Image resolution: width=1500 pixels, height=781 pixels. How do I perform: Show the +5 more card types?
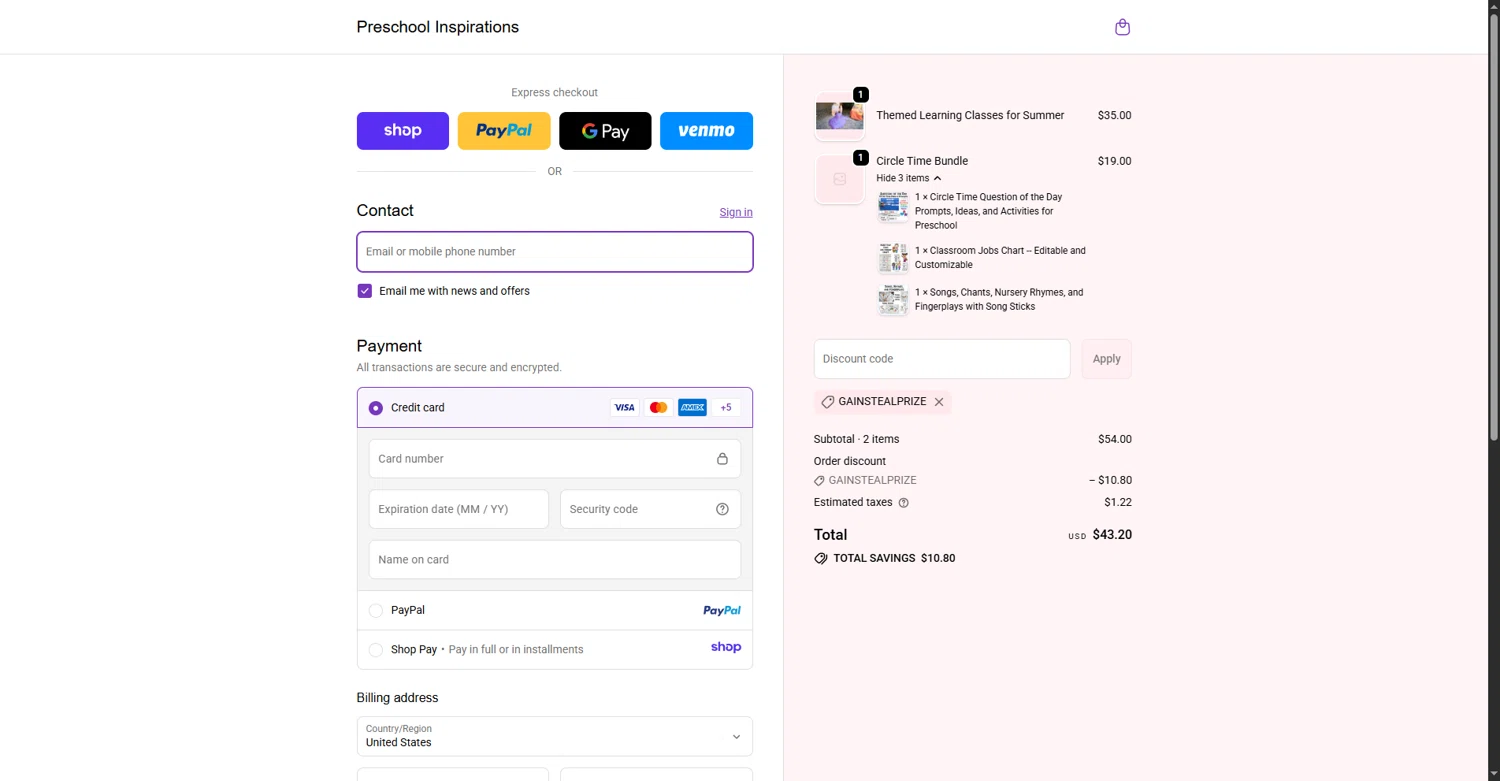click(726, 408)
